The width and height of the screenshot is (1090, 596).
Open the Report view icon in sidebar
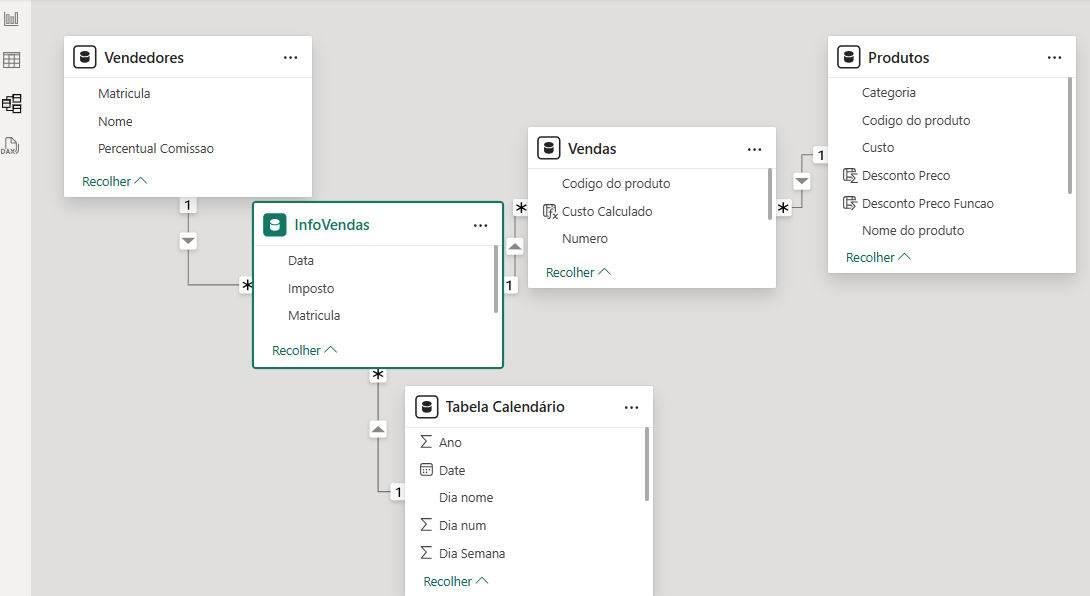(x=12, y=19)
